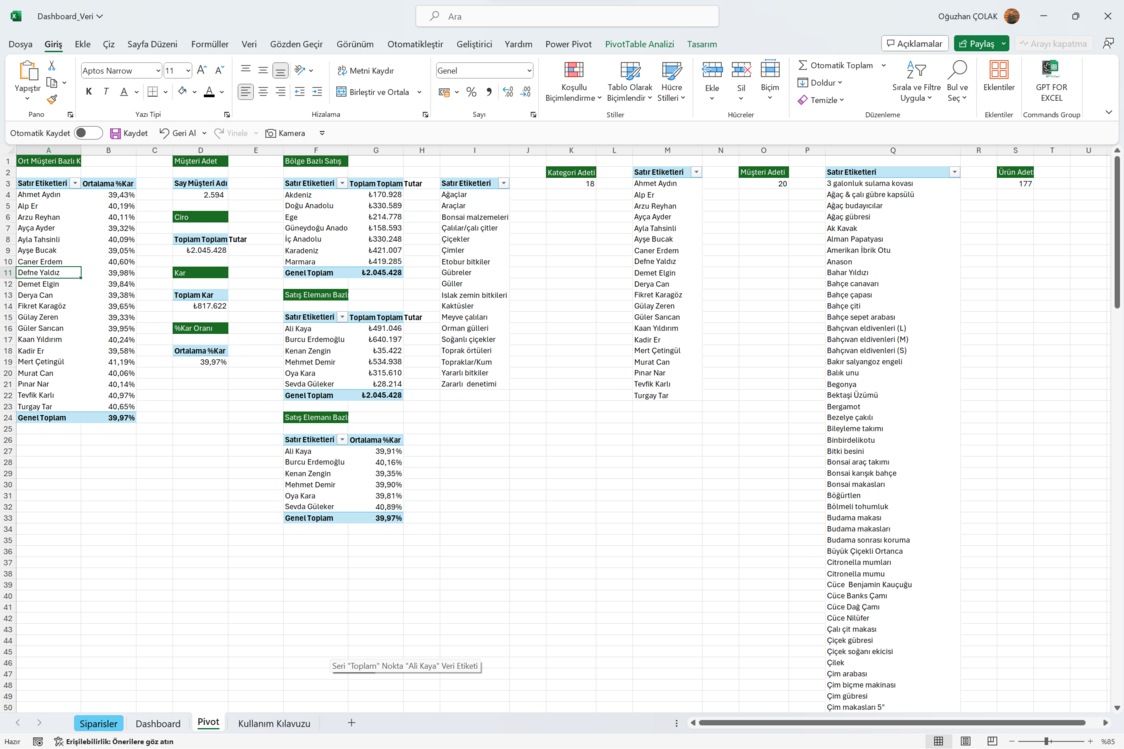Open Tablo Olarak Biçimlendir gallery
This screenshot has height=749, width=1124.
pyautogui.click(x=630, y=82)
